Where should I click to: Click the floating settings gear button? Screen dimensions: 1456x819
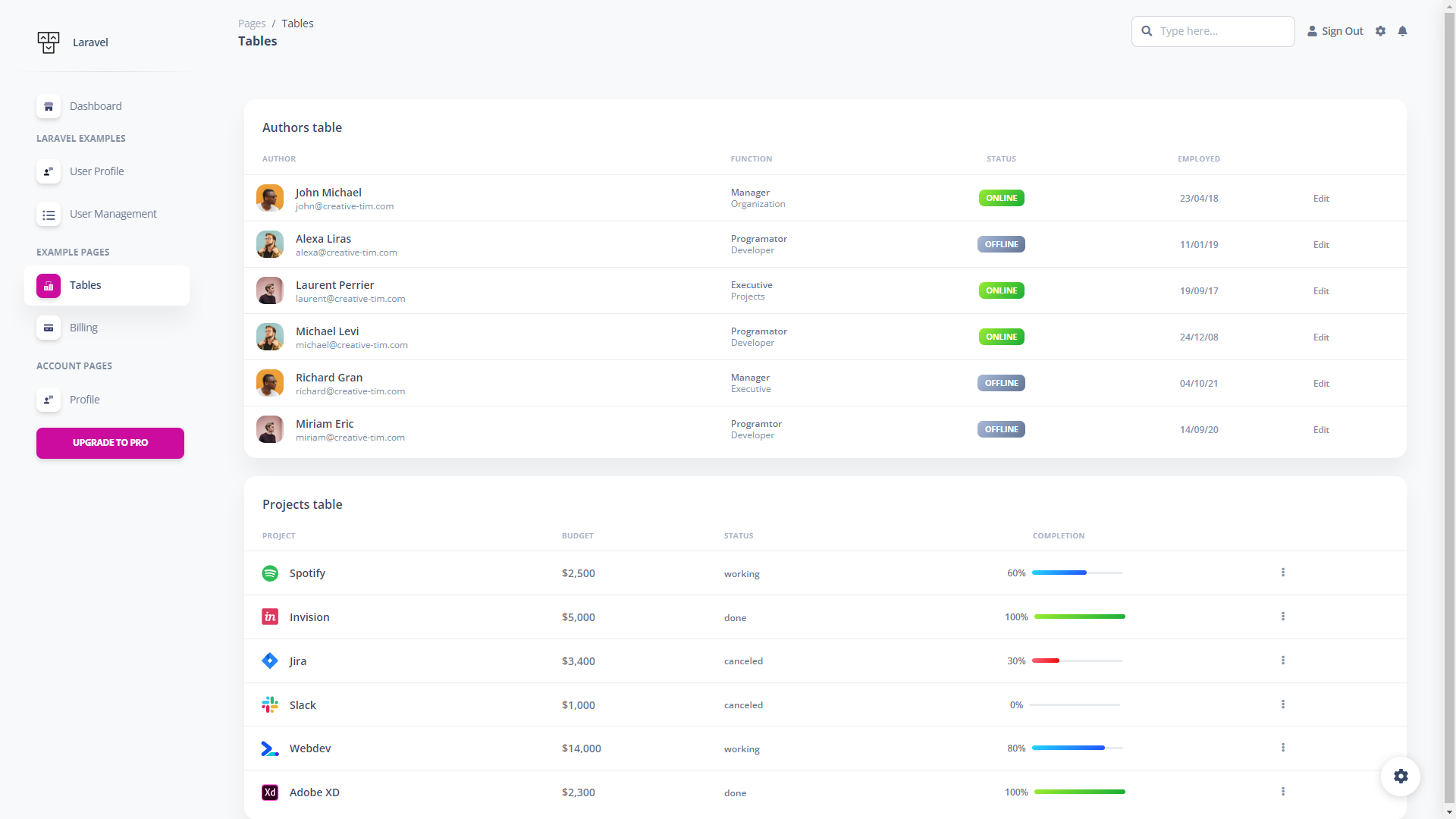(x=1400, y=776)
